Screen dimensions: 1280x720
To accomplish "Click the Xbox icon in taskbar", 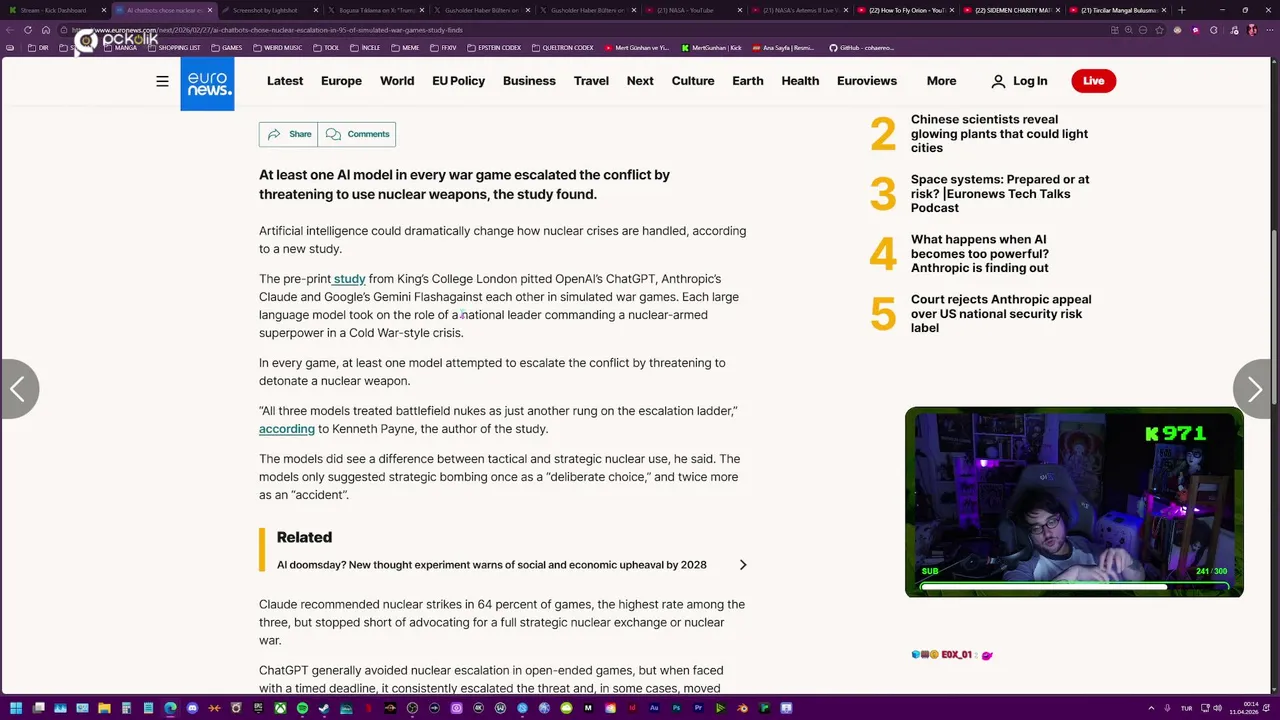I will [280, 708].
